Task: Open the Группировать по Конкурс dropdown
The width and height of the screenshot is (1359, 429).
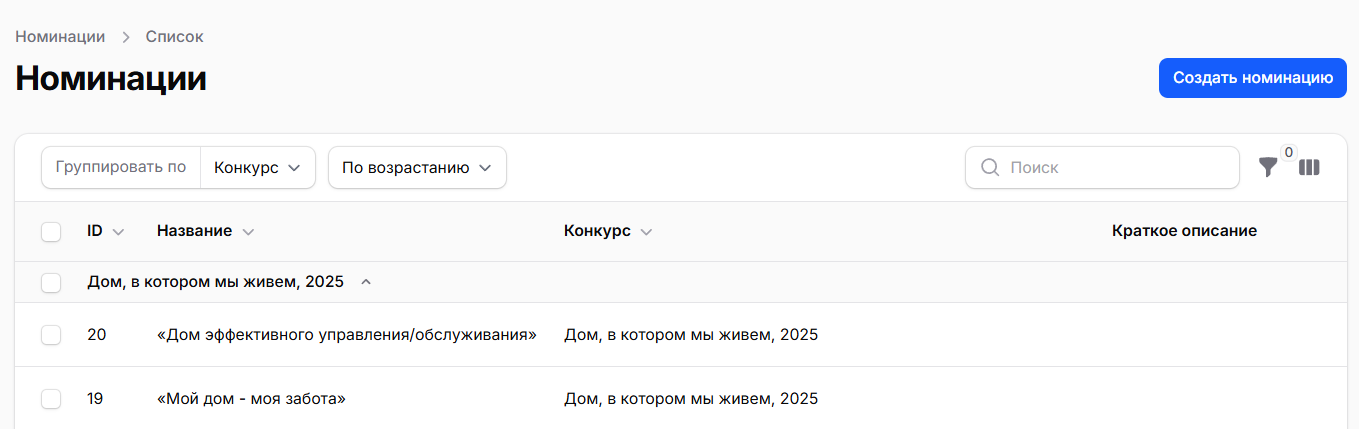Action: pos(258,168)
